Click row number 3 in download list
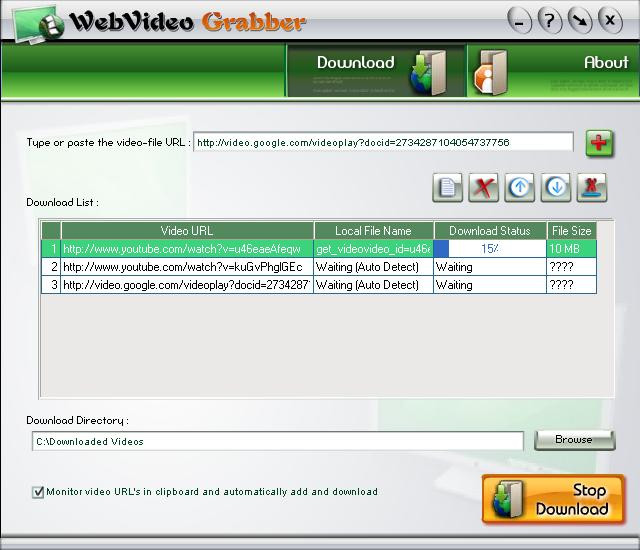This screenshot has width=640, height=550. (51, 285)
